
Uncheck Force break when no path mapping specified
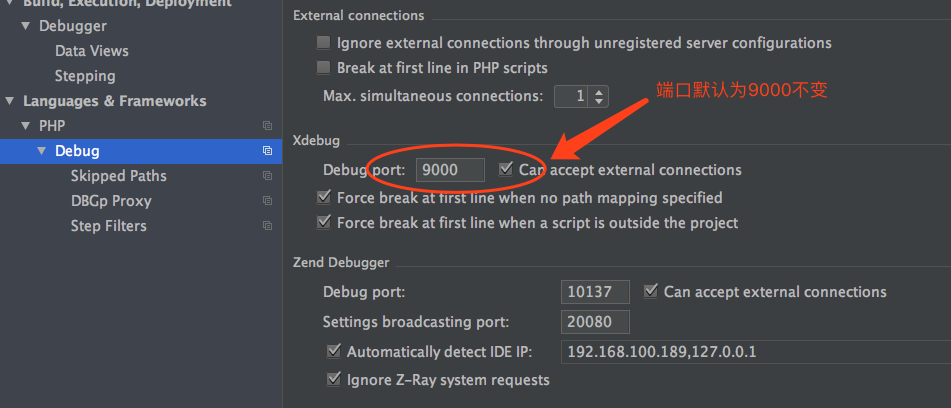point(324,197)
